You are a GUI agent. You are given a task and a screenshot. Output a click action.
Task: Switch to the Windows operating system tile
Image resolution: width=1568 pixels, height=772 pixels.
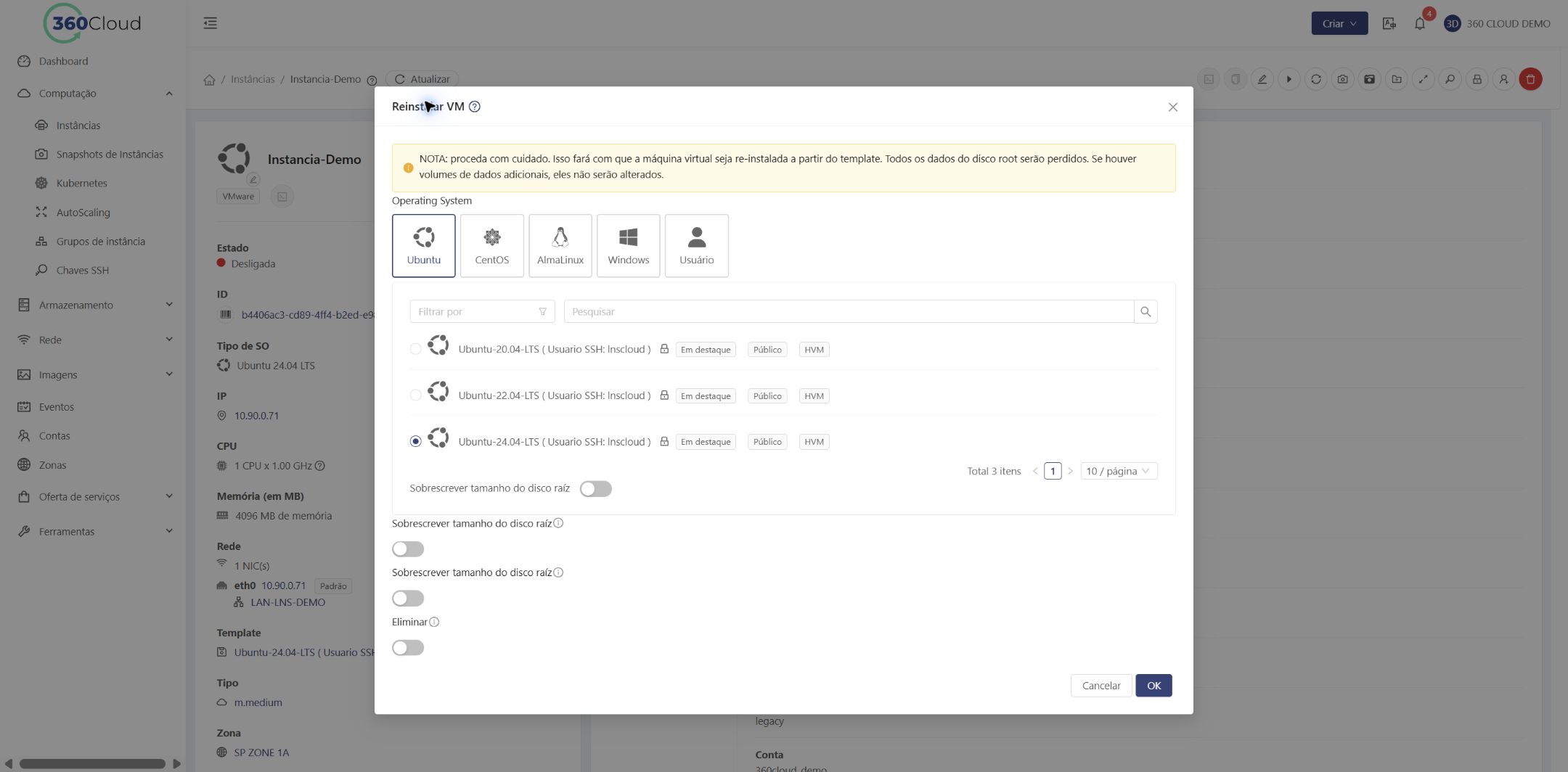pos(628,245)
